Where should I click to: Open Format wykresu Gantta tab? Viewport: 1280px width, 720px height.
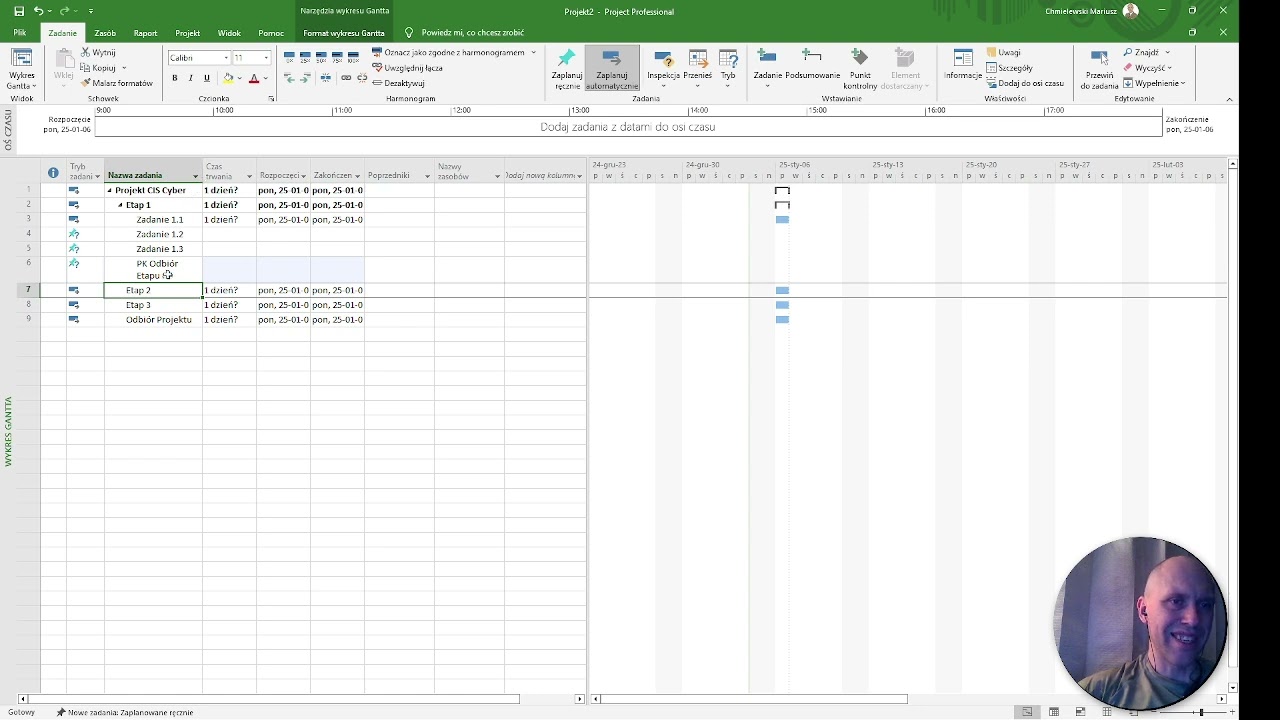(344, 33)
